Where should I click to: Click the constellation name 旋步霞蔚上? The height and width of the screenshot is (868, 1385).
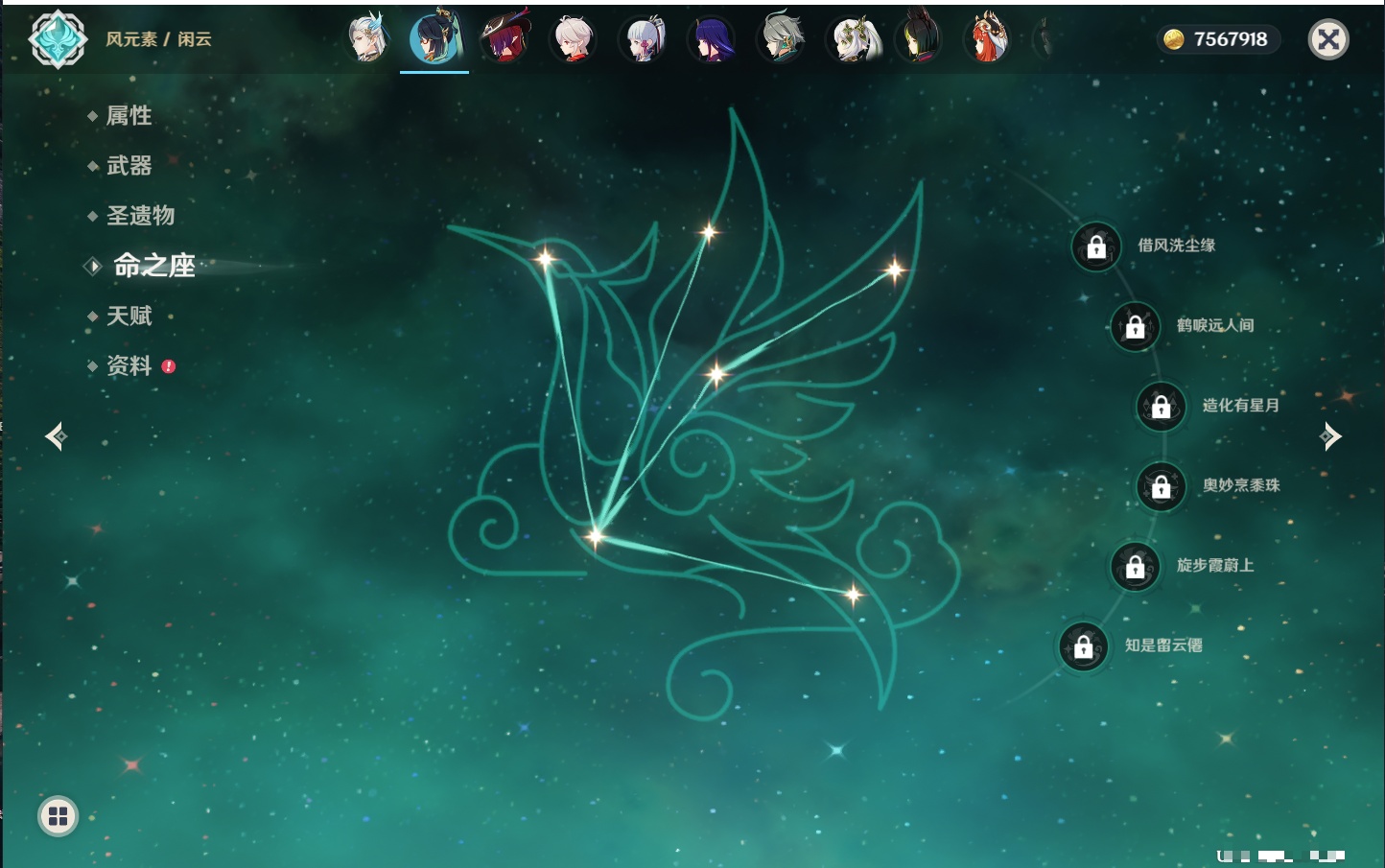(x=1215, y=565)
